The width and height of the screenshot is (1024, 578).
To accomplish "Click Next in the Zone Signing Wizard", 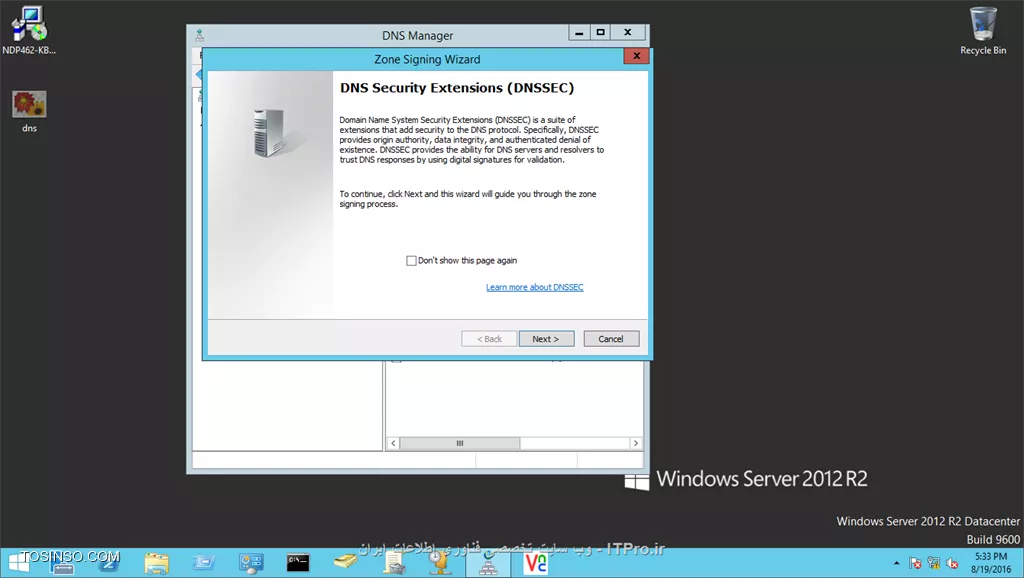I will 546,339.
